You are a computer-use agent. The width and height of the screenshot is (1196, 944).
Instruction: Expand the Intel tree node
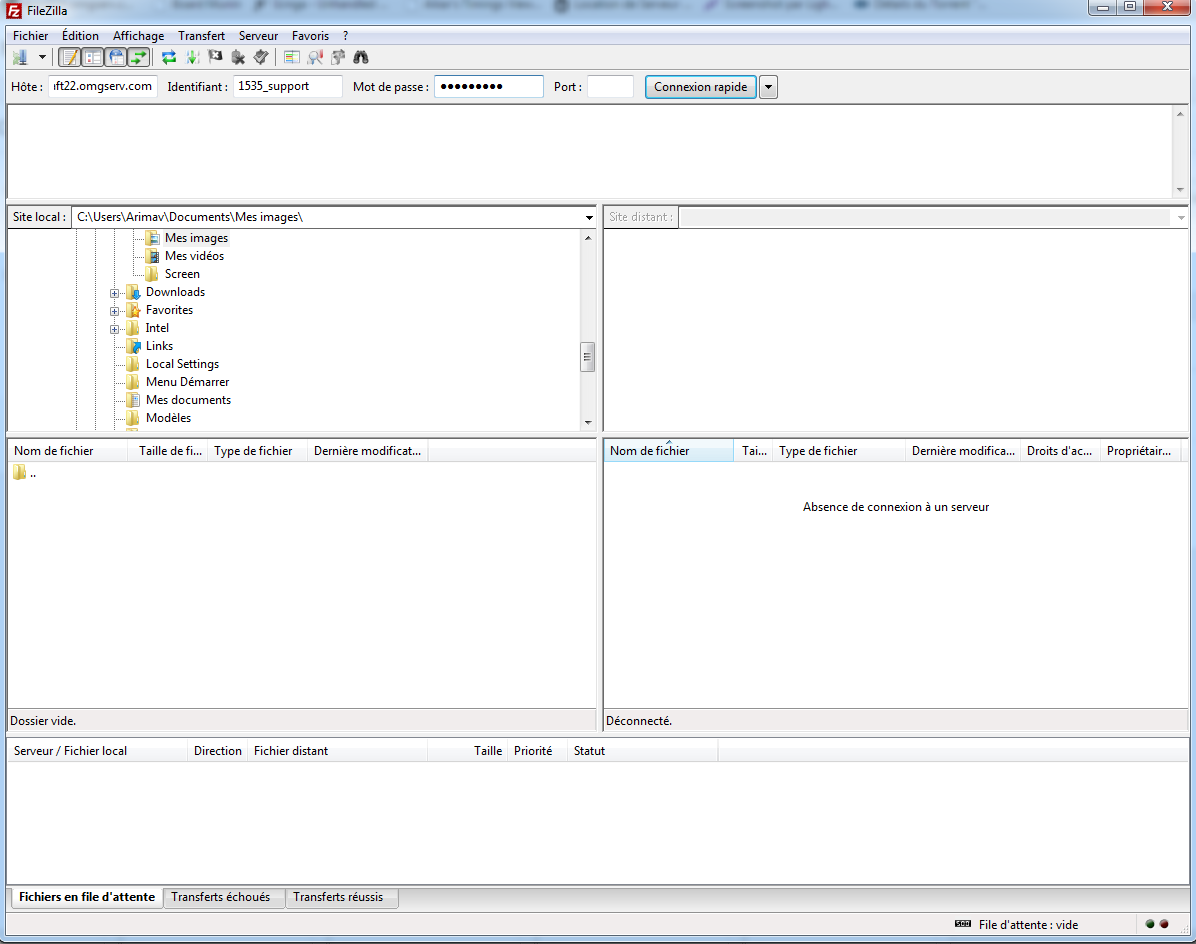[x=114, y=329]
